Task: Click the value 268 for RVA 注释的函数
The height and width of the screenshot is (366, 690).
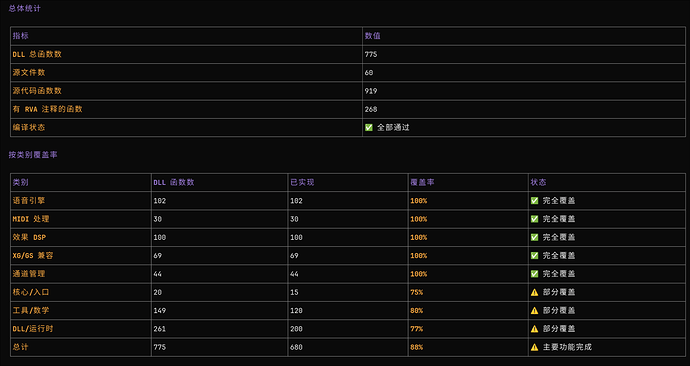Action: [371, 109]
